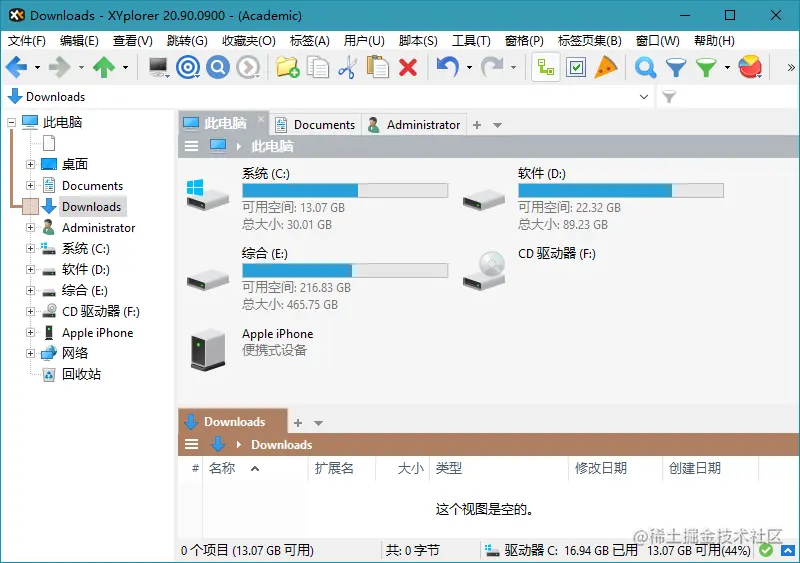Click the grey Redo arrow
Screen dimensions: 800x563
[492, 67]
